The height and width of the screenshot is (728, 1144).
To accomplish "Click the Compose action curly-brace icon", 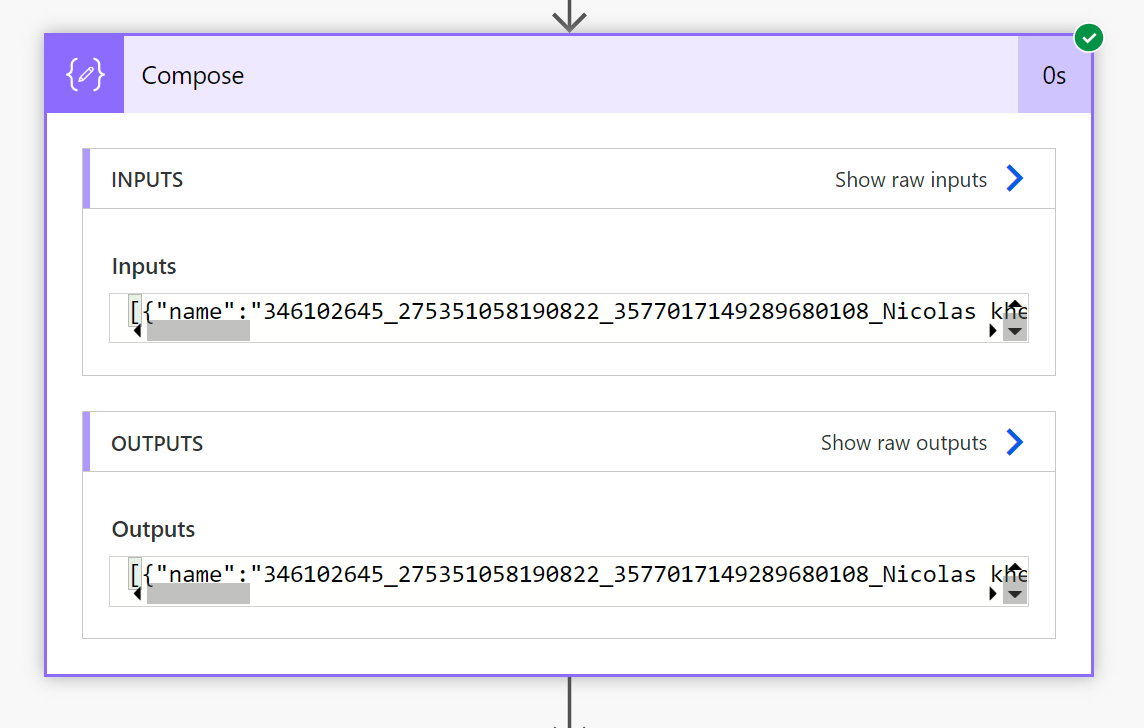I will coord(85,75).
